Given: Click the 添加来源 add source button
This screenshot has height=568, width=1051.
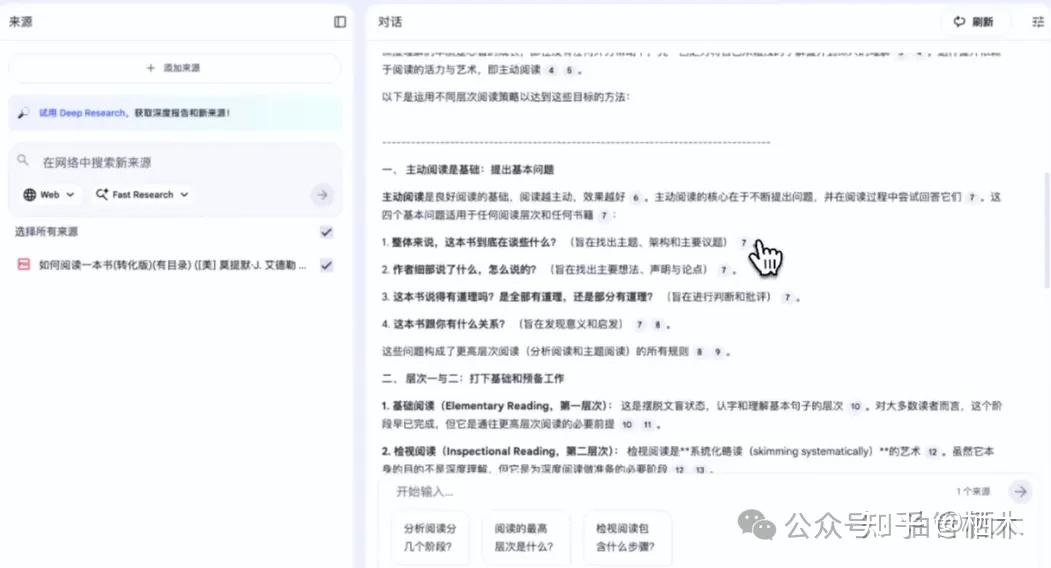Looking at the screenshot, I should point(174,68).
